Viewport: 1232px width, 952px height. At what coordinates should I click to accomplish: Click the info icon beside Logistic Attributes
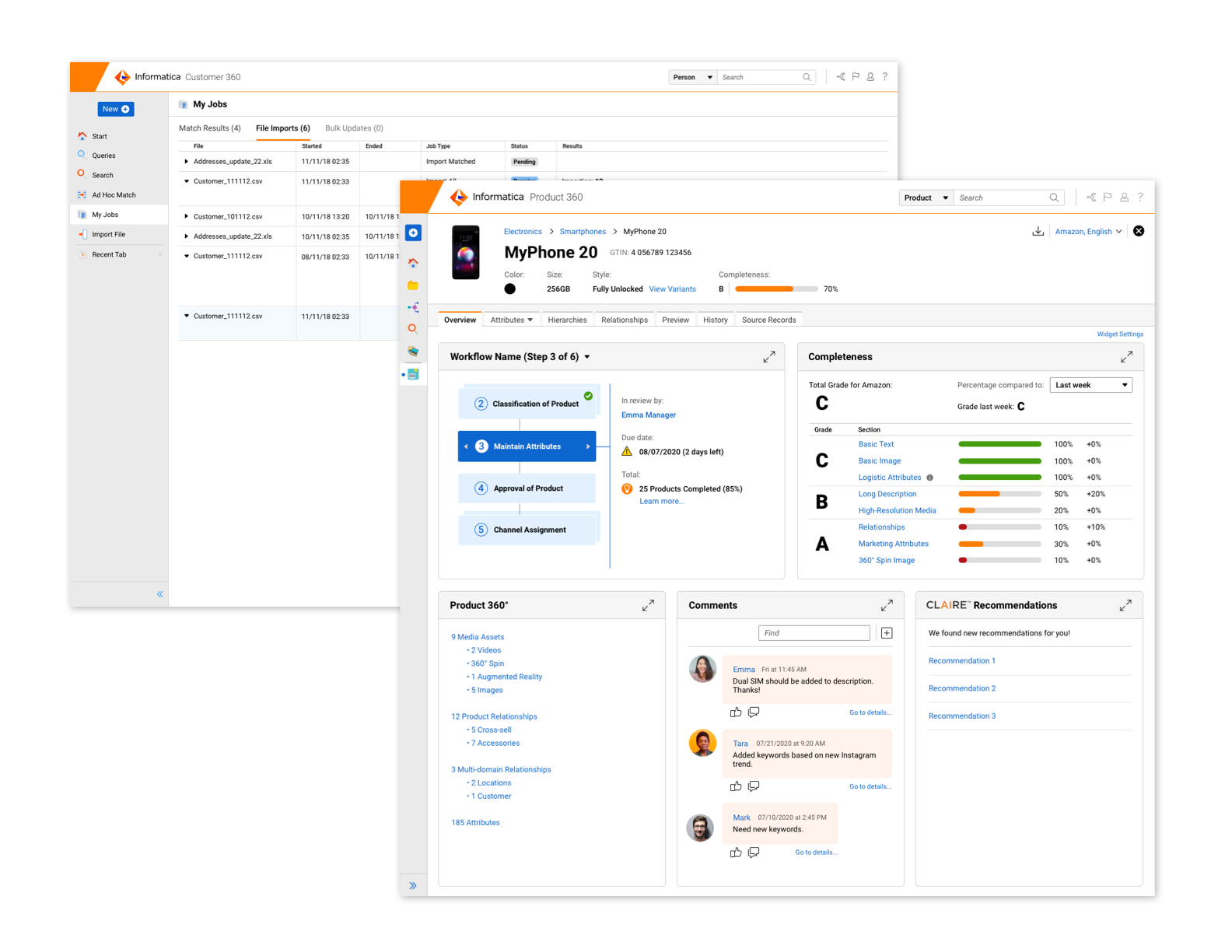click(x=929, y=478)
